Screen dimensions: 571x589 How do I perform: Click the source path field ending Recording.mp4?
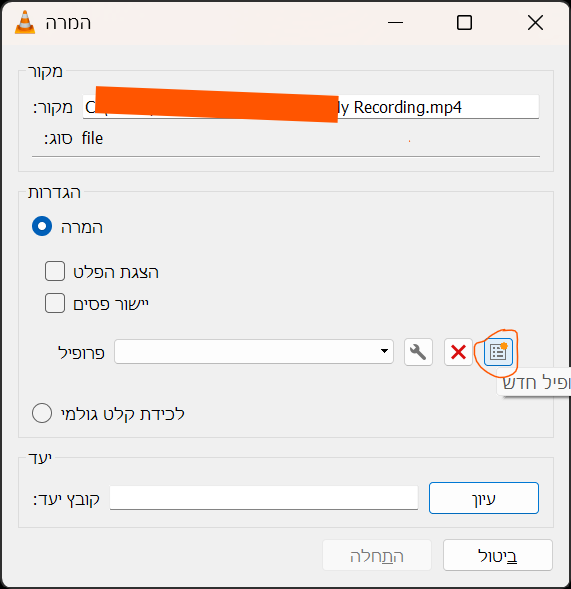click(311, 107)
